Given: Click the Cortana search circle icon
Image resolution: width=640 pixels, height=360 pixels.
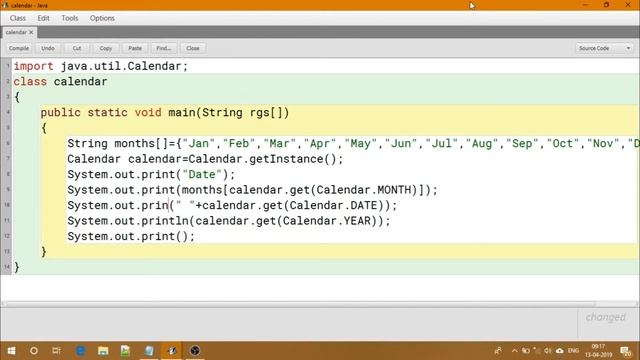Looking at the screenshot, I should pyautogui.click(x=34, y=351).
